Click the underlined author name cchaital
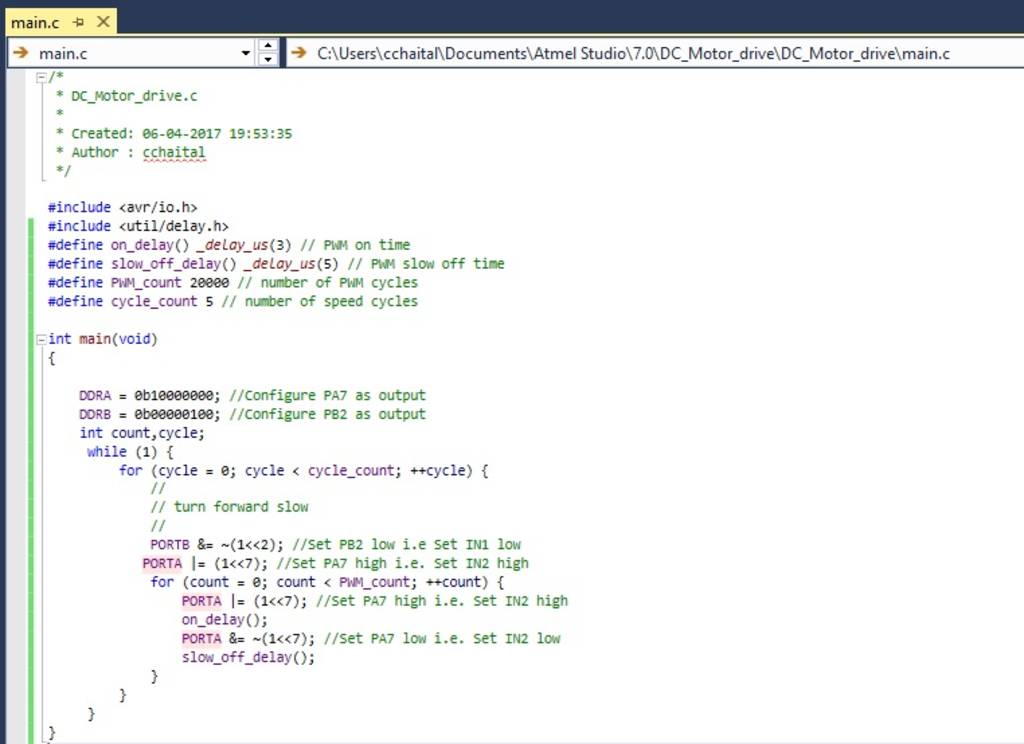The height and width of the screenshot is (744, 1024). pyautogui.click(x=174, y=152)
